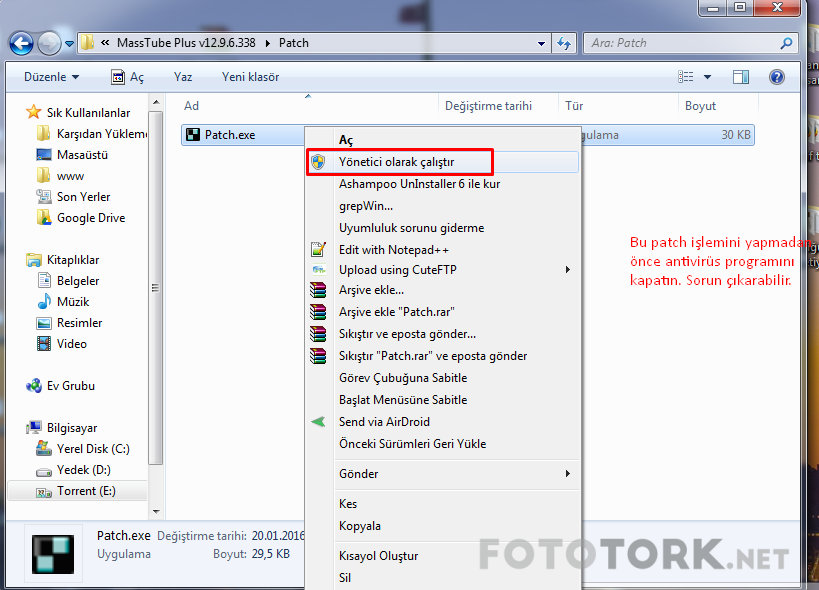
Task: Click WinRAR icon beside Arşive ekle...
Action: 318,290
